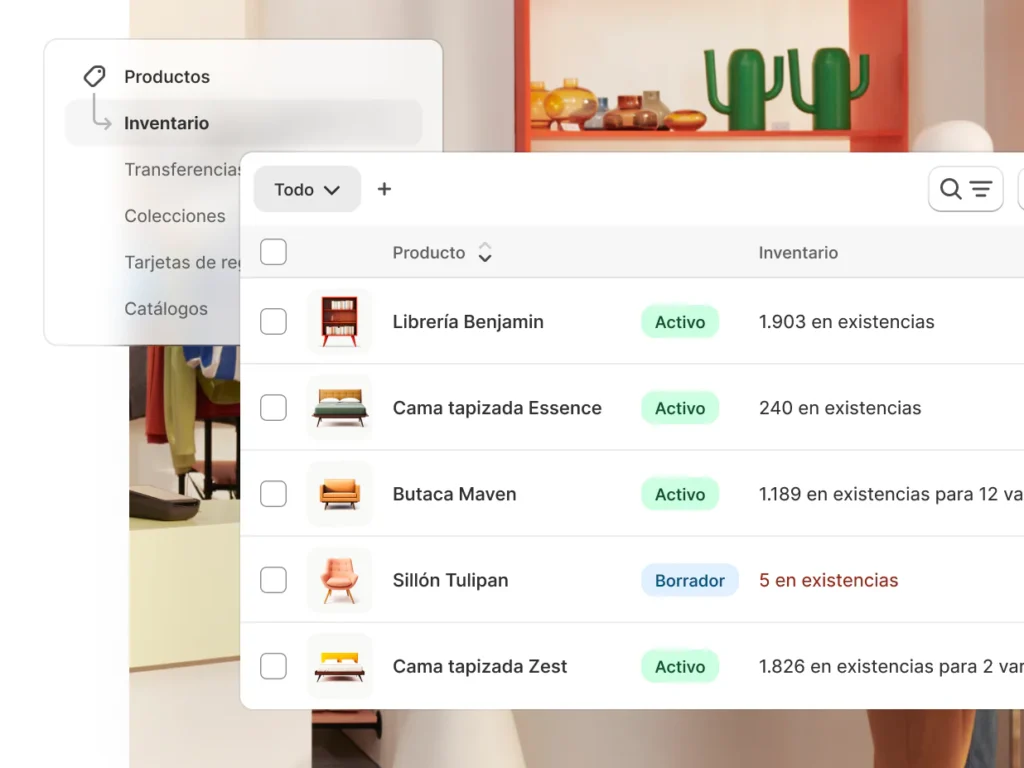
Task: Click the Borrador status badge
Action: point(689,580)
